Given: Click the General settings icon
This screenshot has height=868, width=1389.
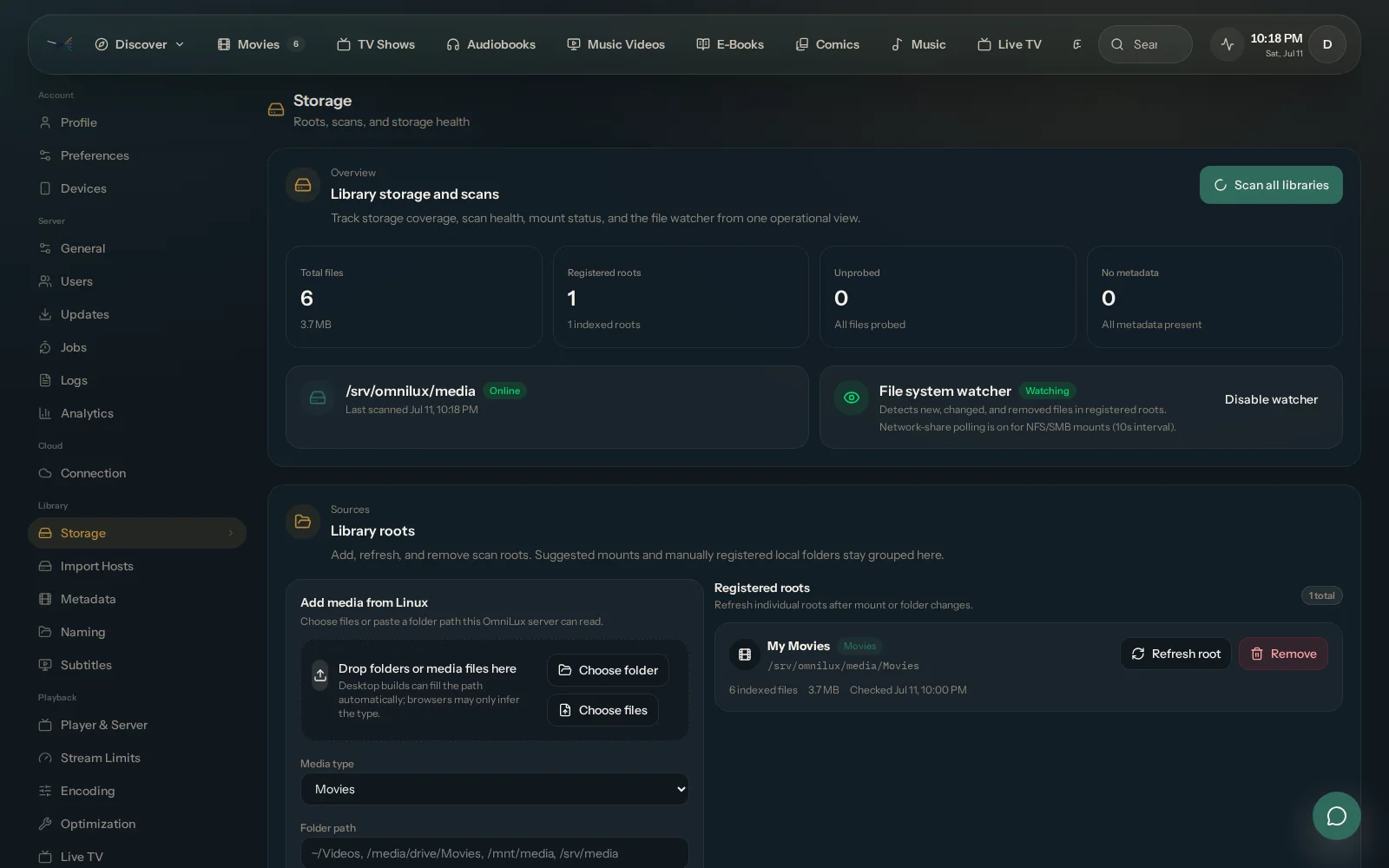Looking at the screenshot, I should click(45, 248).
